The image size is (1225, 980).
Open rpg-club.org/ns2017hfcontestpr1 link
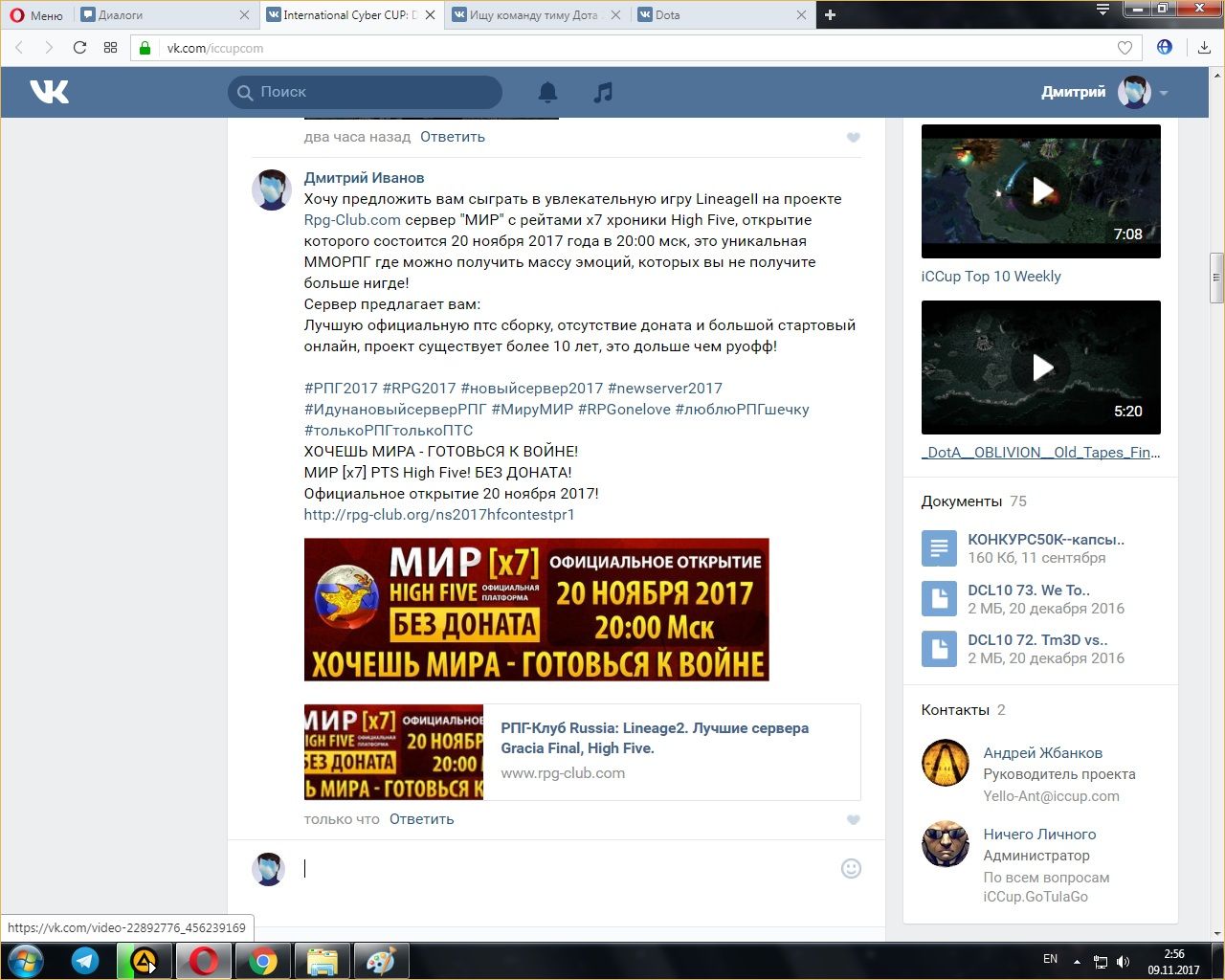click(x=439, y=515)
